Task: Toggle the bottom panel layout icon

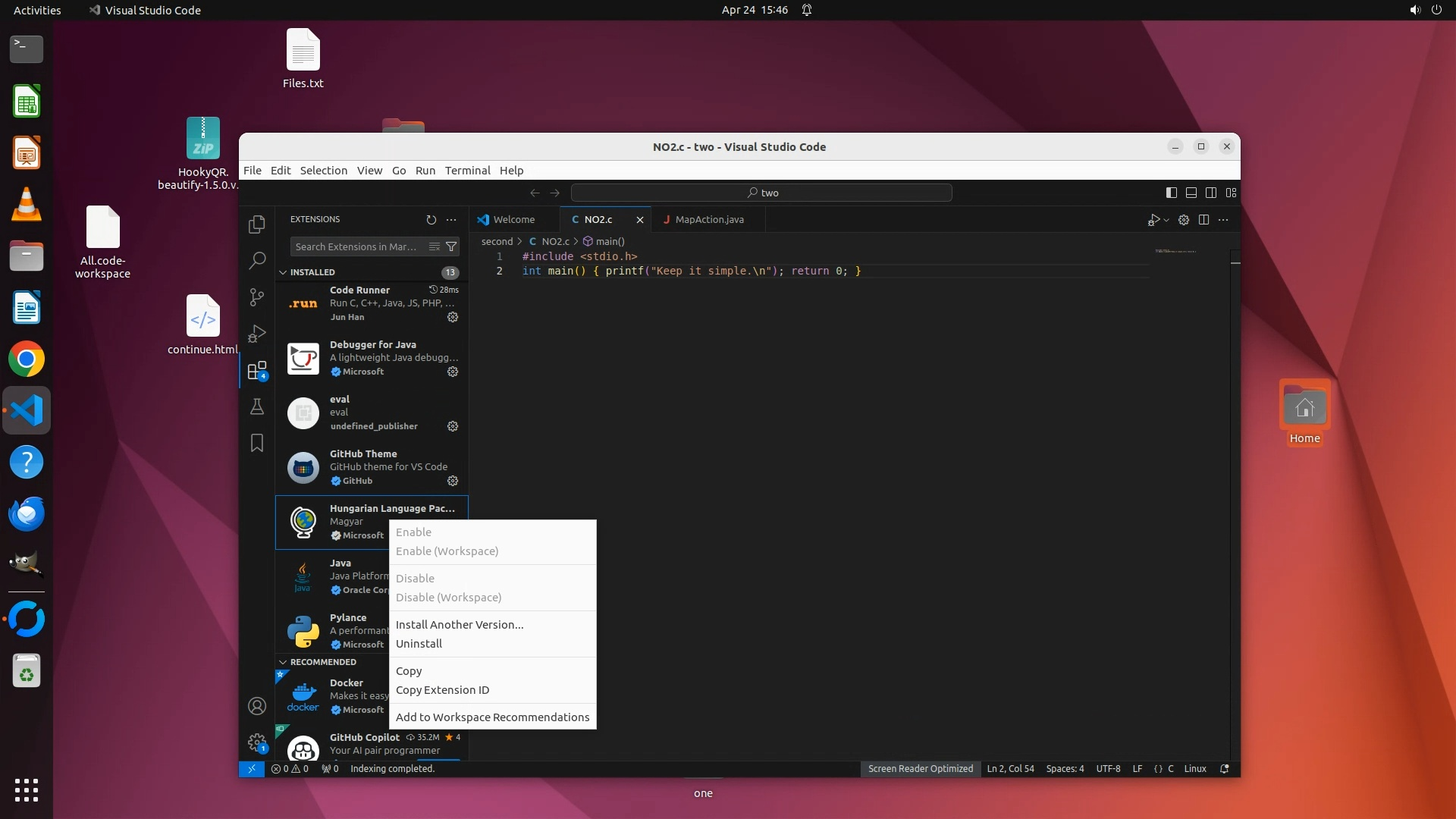Action: click(1191, 193)
